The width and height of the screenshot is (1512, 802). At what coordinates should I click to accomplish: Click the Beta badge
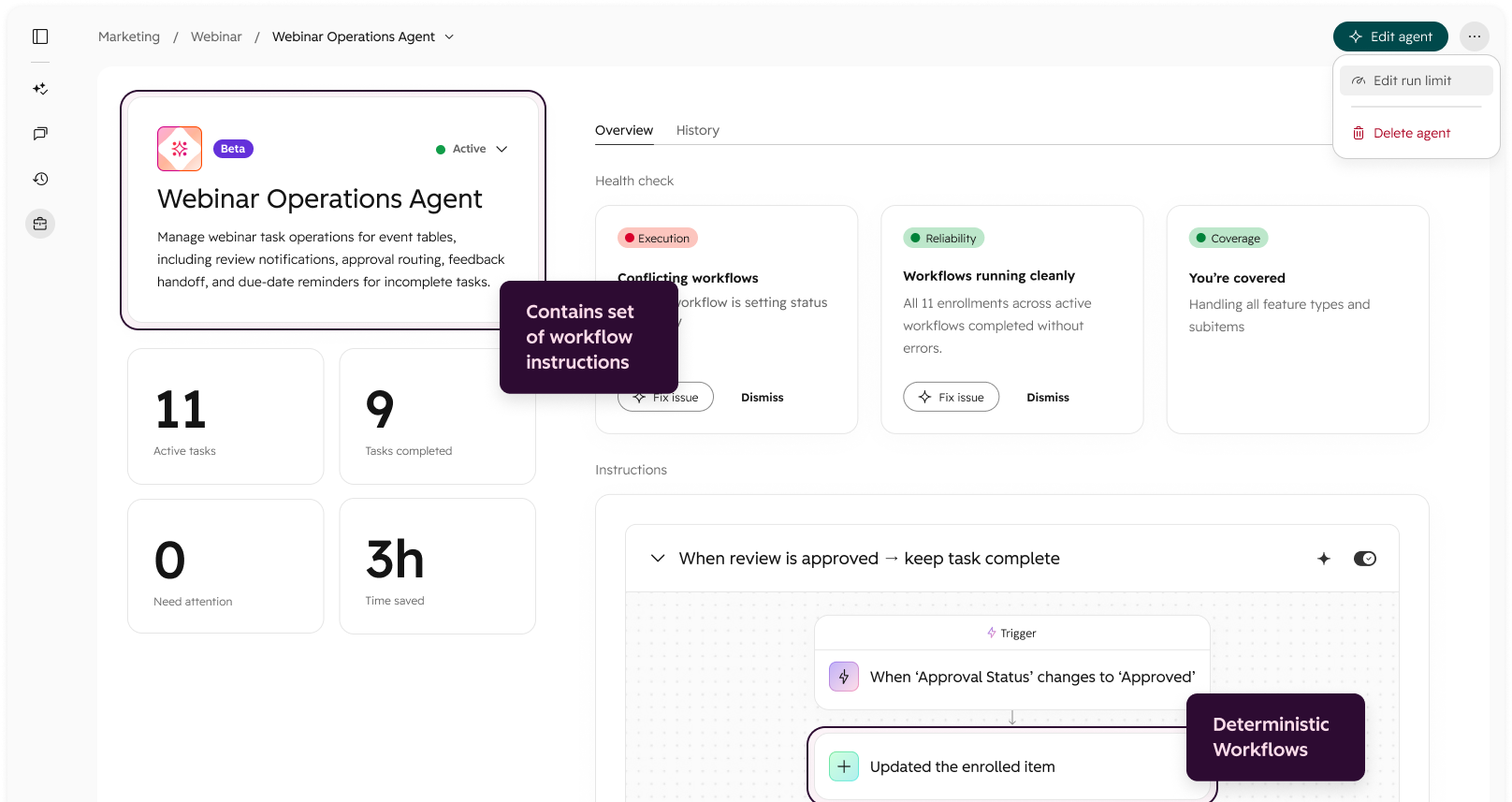[x=233, y=149]
